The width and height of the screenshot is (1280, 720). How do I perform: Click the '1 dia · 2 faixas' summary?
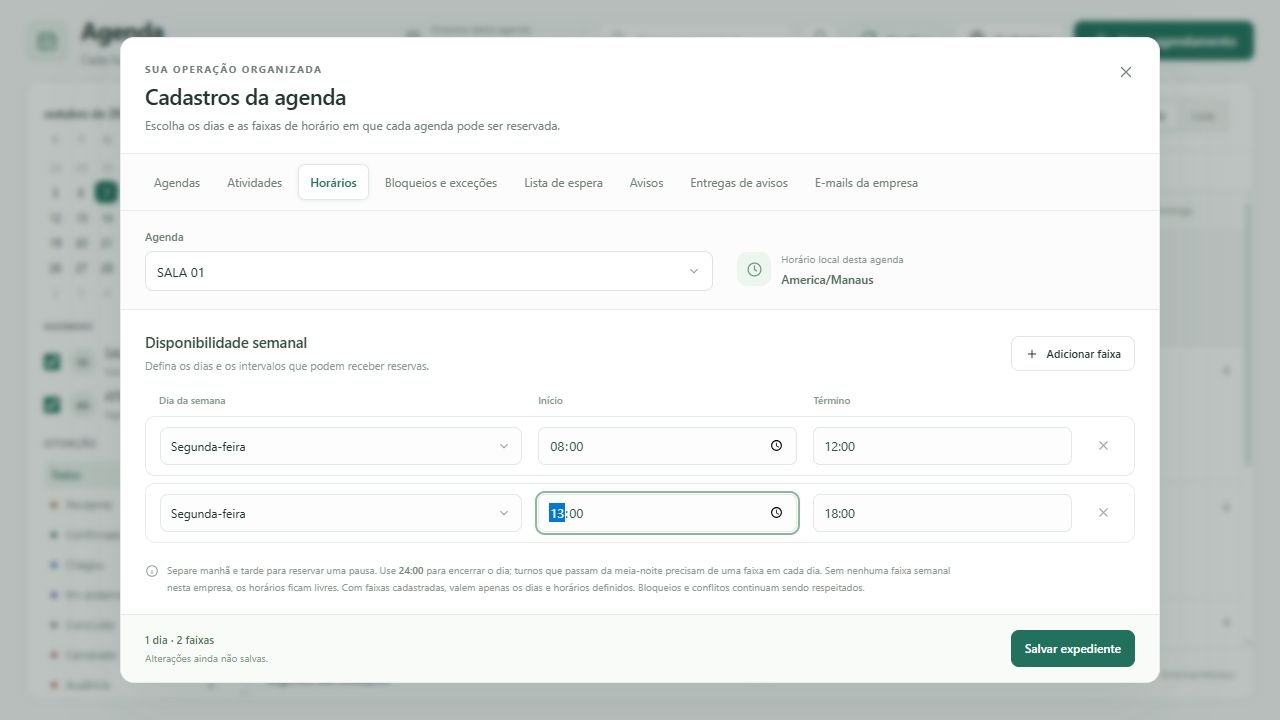click(x=180, y=640)
